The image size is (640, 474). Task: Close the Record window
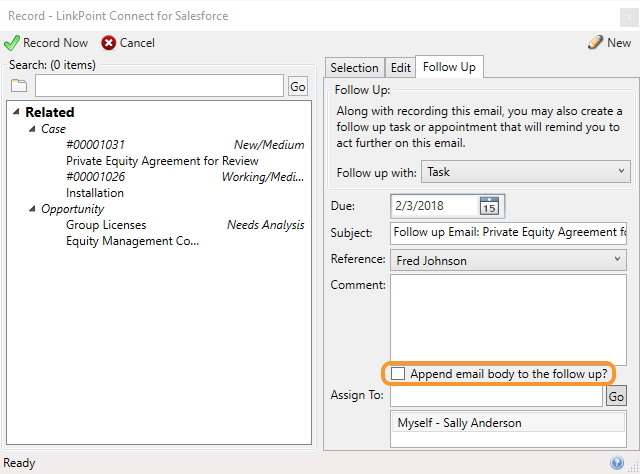[629, 18]
